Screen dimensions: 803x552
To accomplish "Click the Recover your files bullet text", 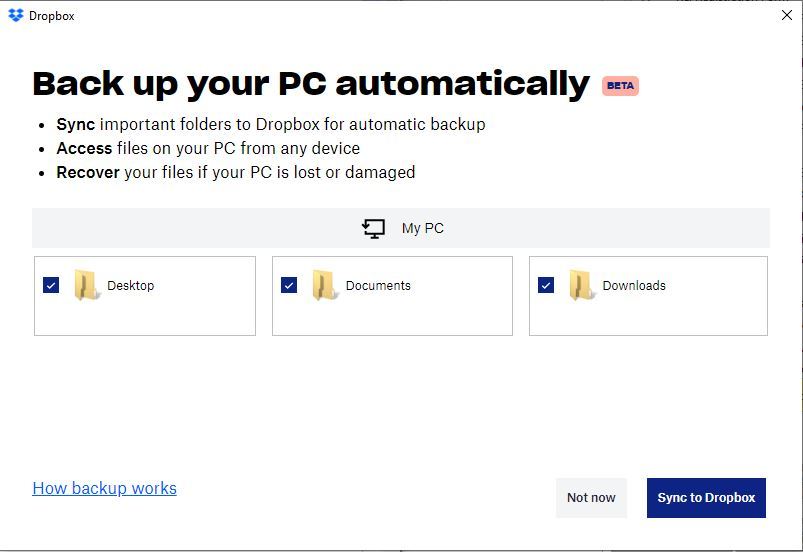I will [235, 172].
